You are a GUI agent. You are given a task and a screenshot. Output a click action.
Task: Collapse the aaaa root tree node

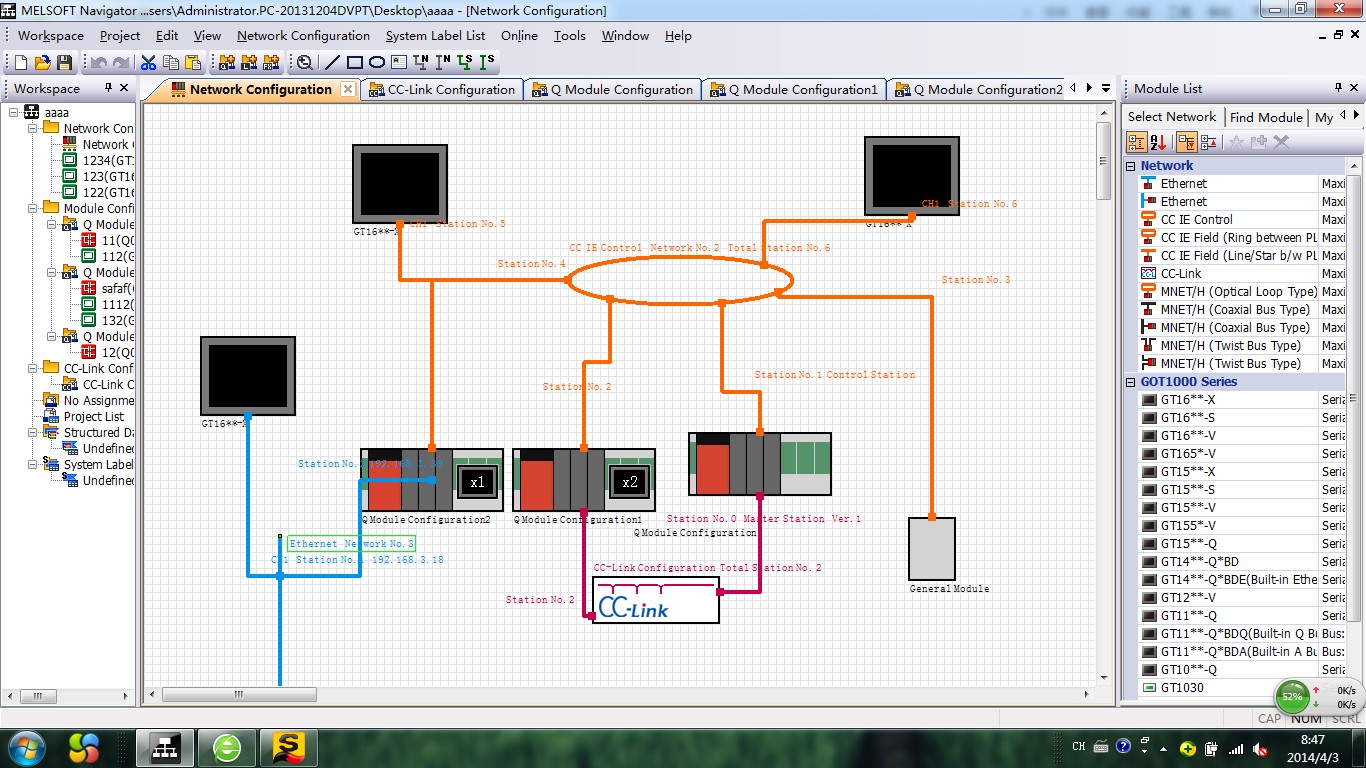[14, 113]
